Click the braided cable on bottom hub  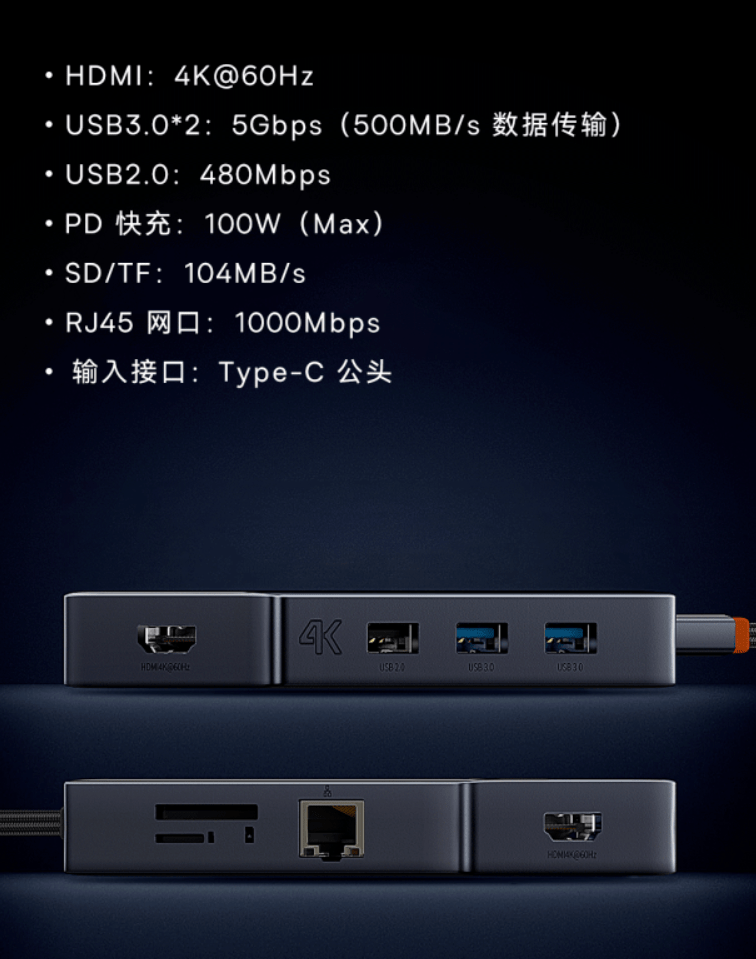click(31, 823)
